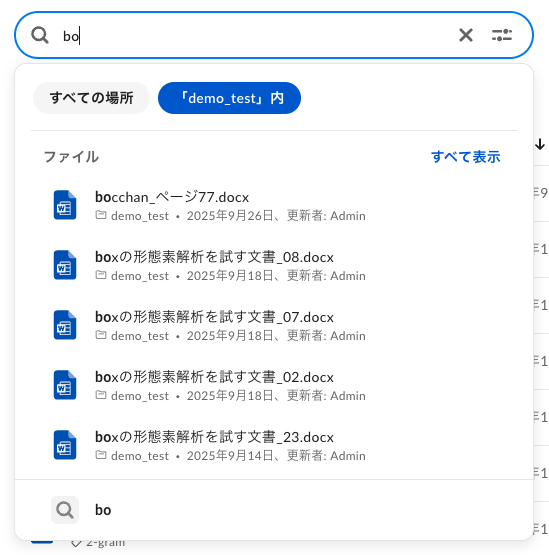Click Word icon of bocchan_ページ77.docx
Screen dimensions: 549x555
(x=65, y=205)
